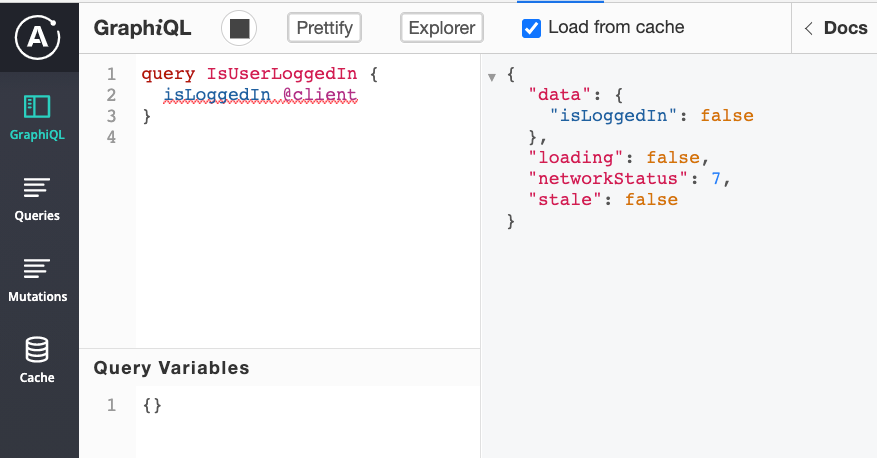Stop the running query
Viewport: 877px width, 458px height.
[x=239, y=28]
